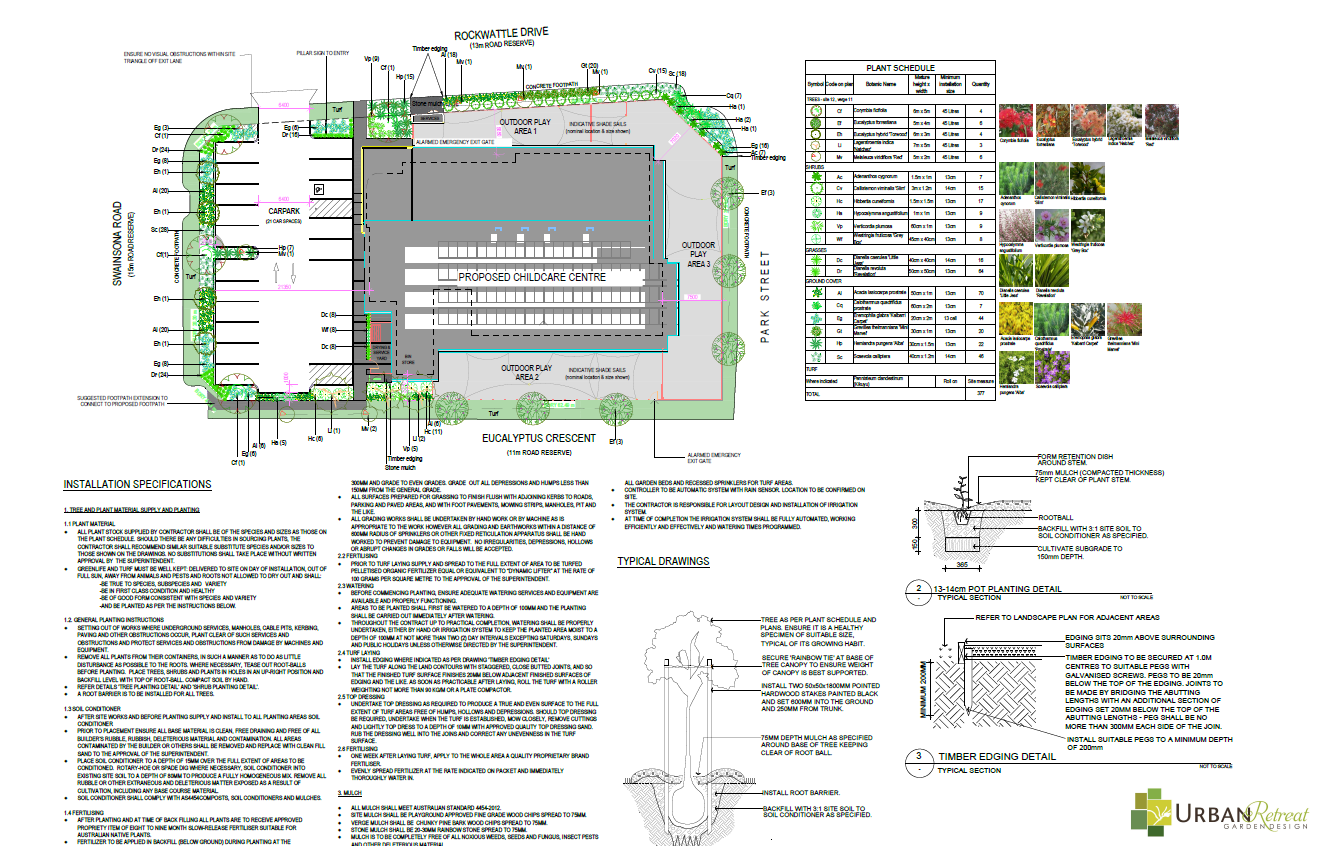This screenshot has height=846, width=1329.
Task: Open the Corymbia ficifolia flower photo
Action: (x=1014, y=121)
